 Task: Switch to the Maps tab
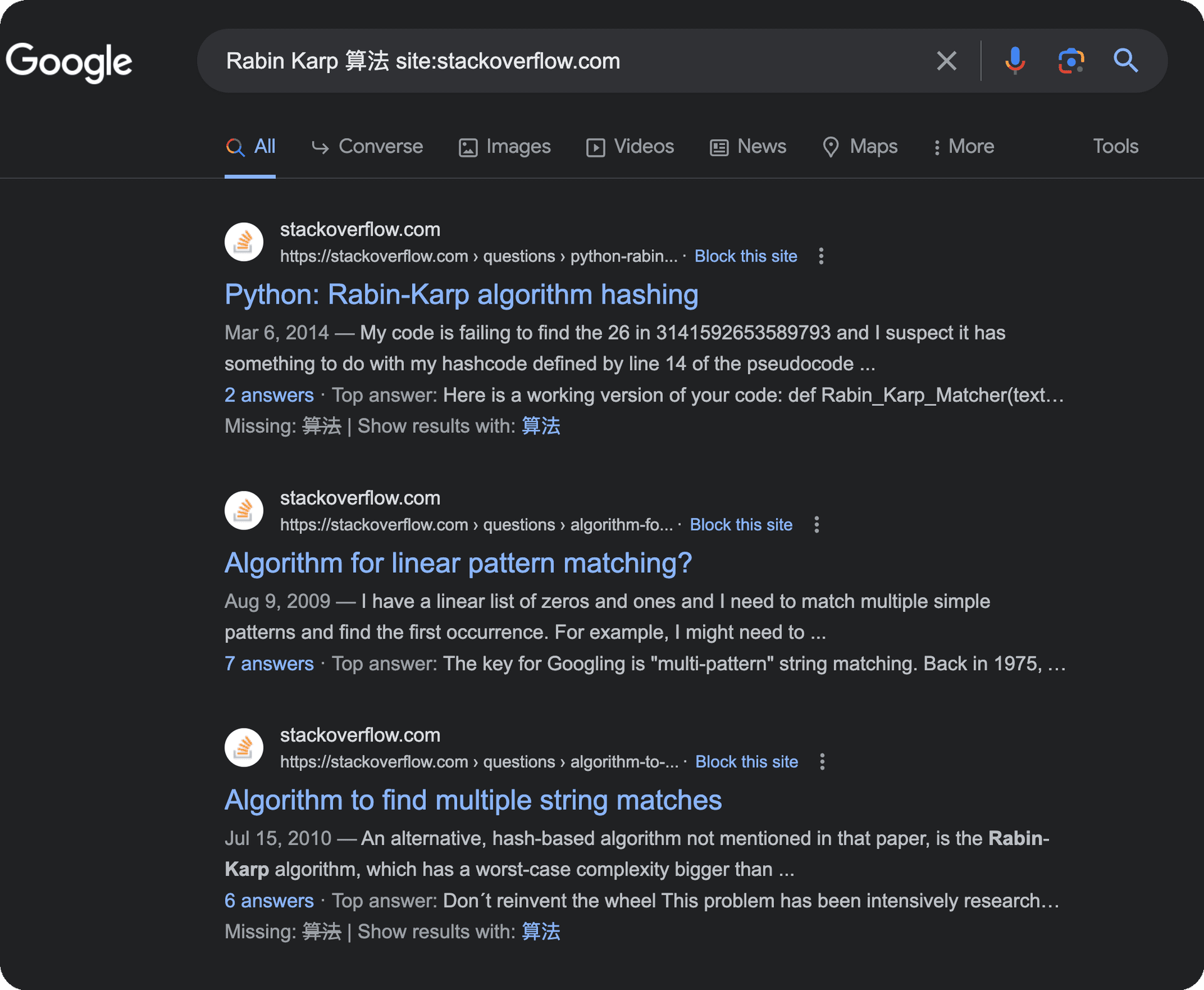click(860, 147)
